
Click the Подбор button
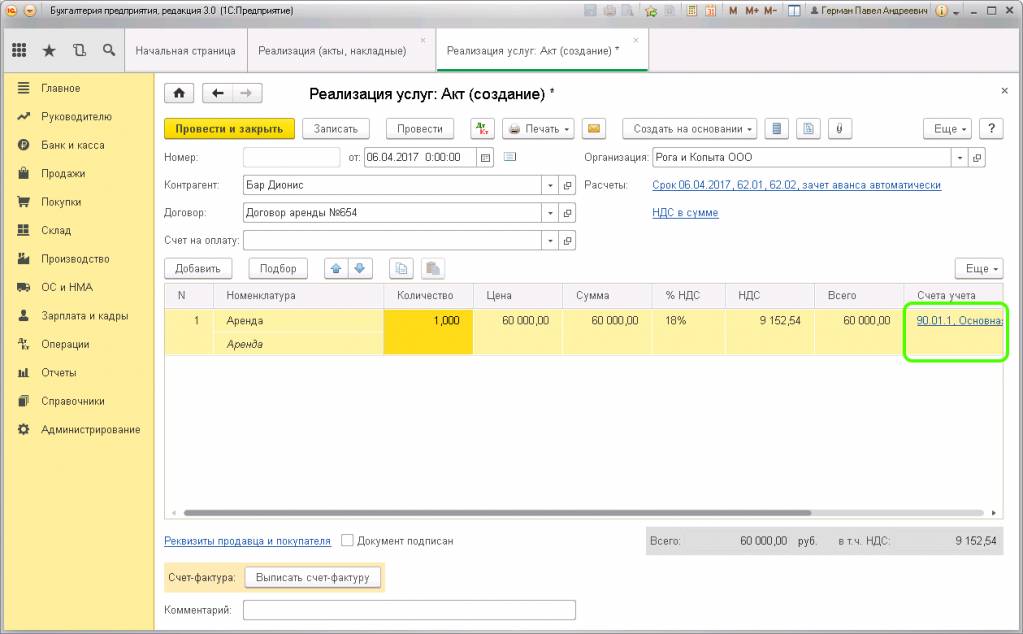pyautogui.click(x=278, y=268)
